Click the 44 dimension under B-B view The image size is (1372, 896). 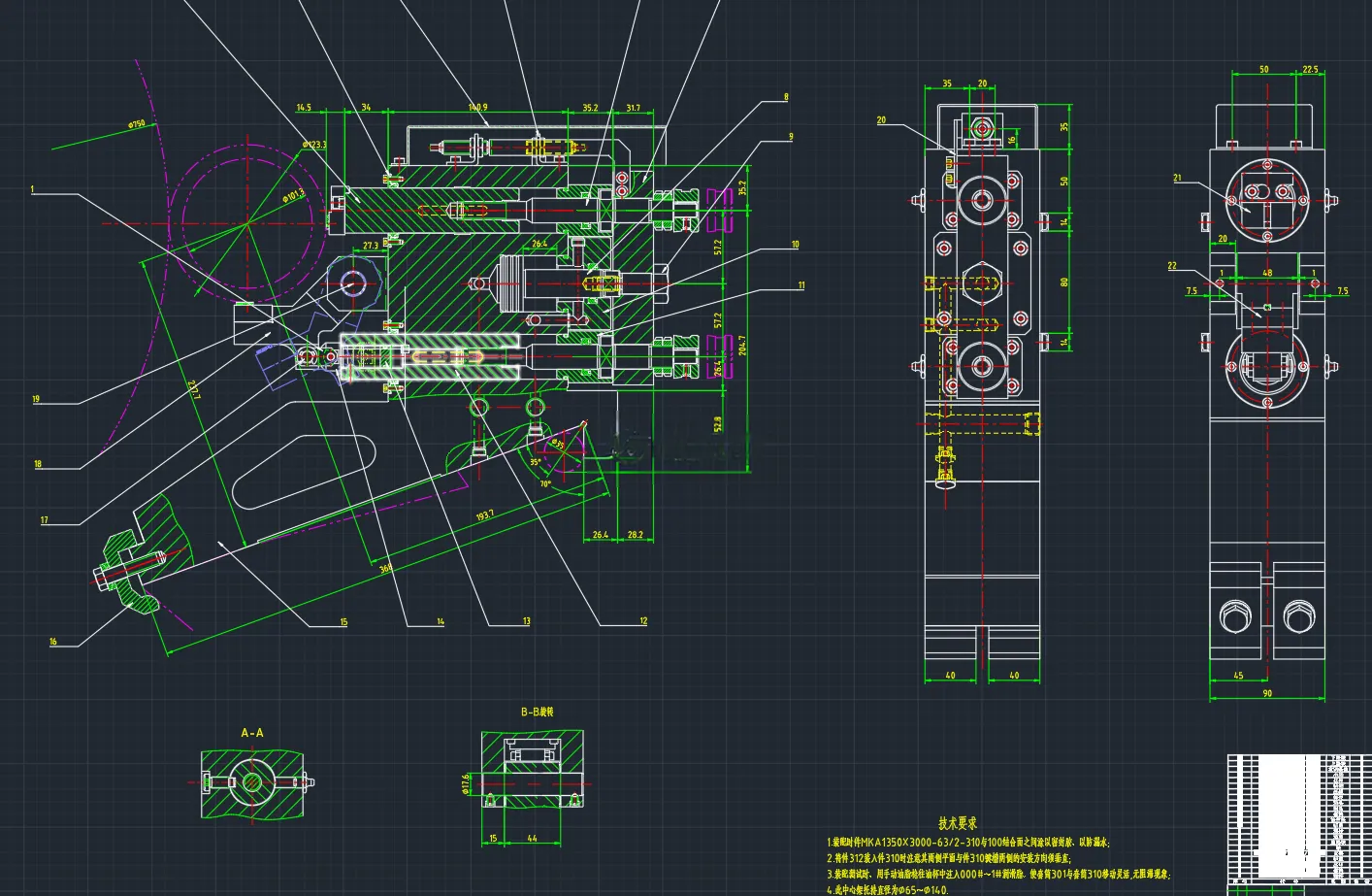(532, 838)
